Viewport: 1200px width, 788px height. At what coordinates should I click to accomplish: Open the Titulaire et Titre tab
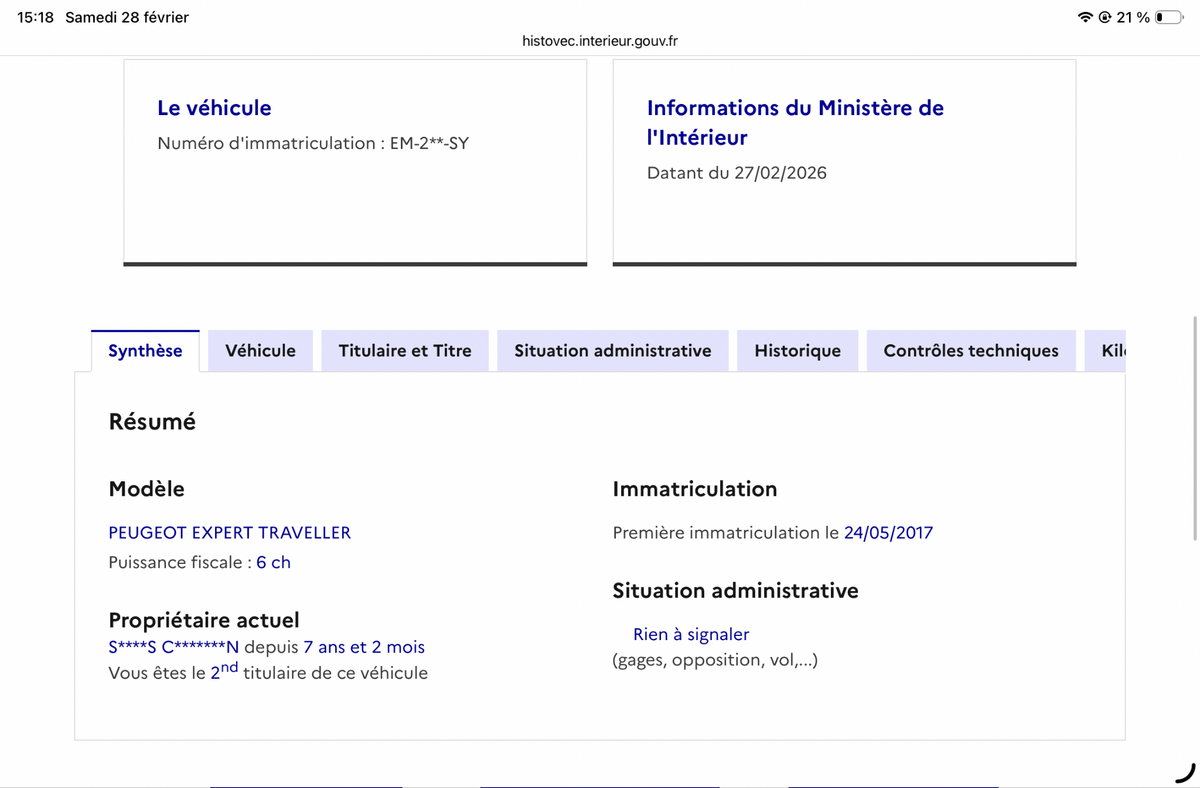click(405, 351)
